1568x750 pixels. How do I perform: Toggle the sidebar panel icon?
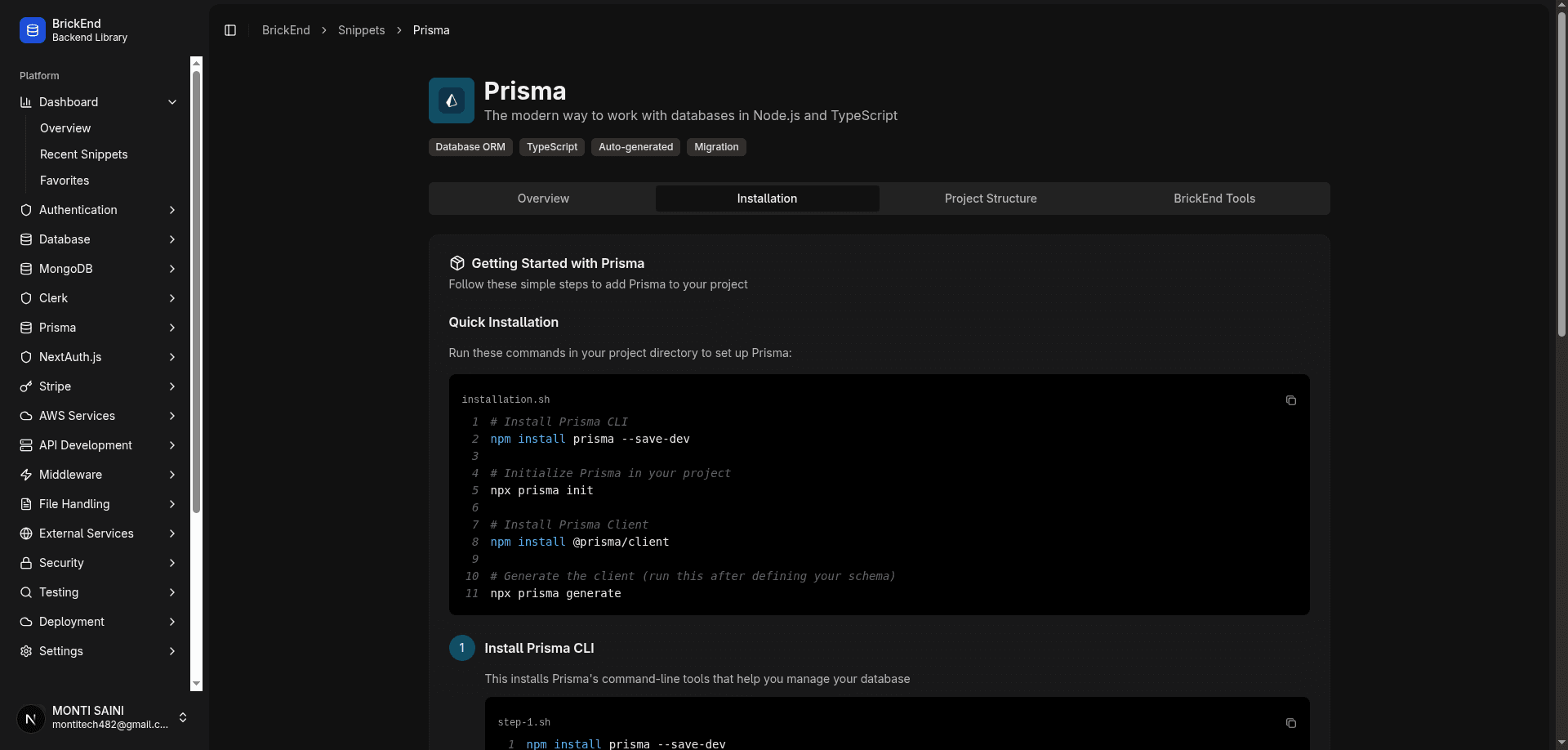pyautogui.click(x=230, y=30)
